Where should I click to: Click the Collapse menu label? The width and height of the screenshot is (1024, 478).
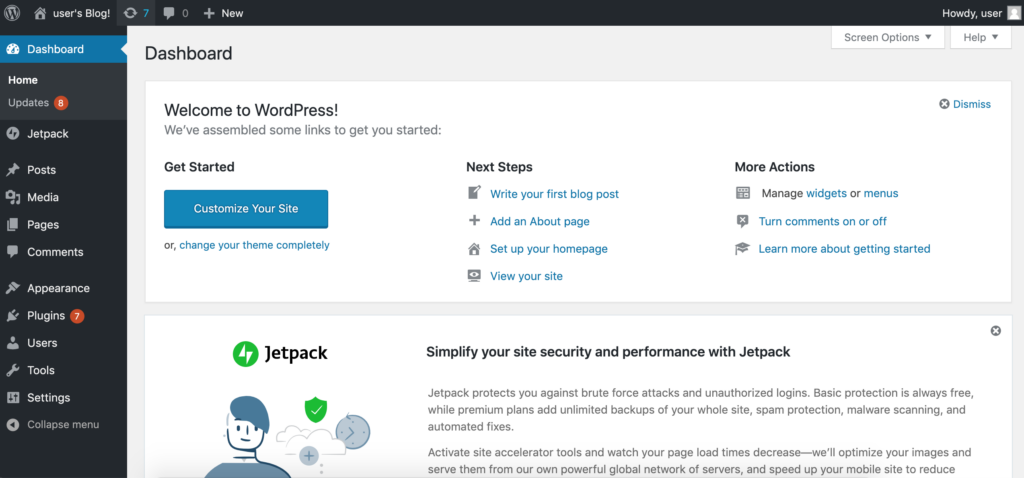click(63, 424)
